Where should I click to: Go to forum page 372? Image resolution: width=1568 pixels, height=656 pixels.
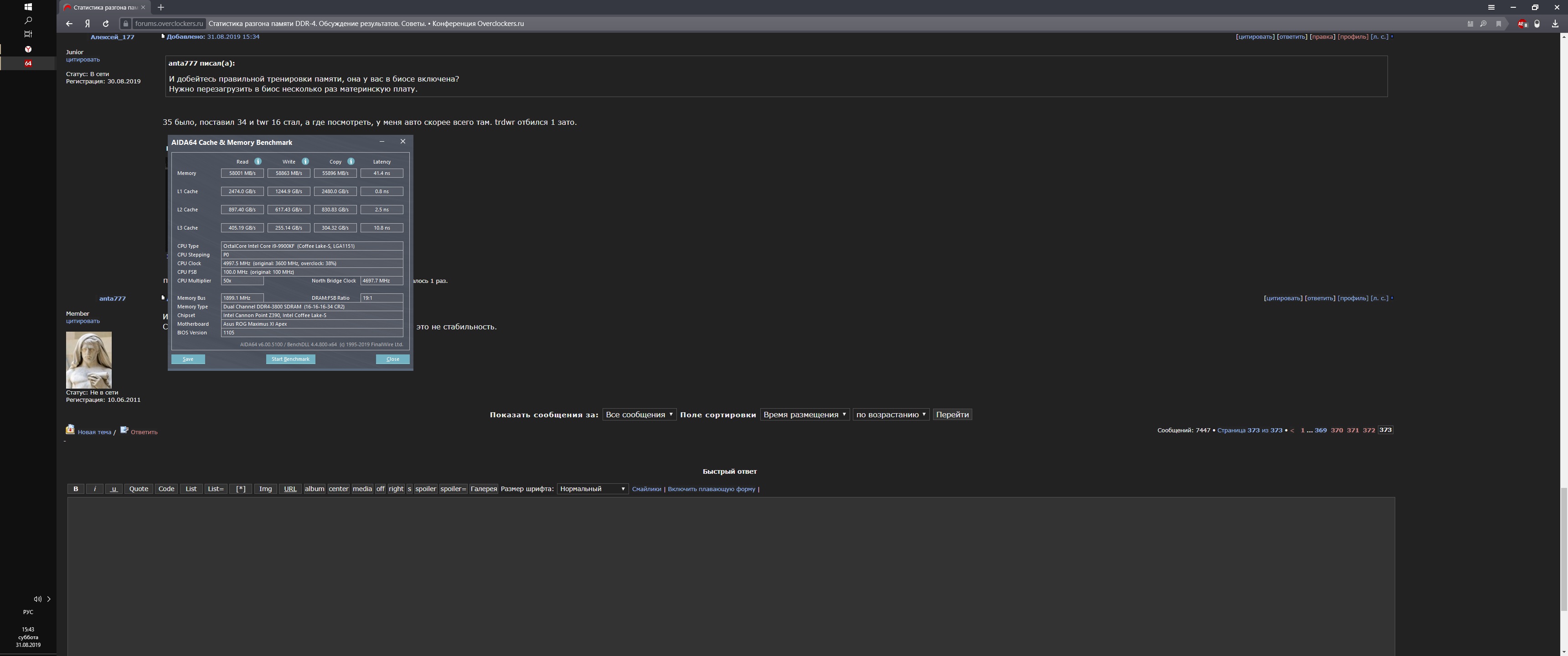point(1368,430)
